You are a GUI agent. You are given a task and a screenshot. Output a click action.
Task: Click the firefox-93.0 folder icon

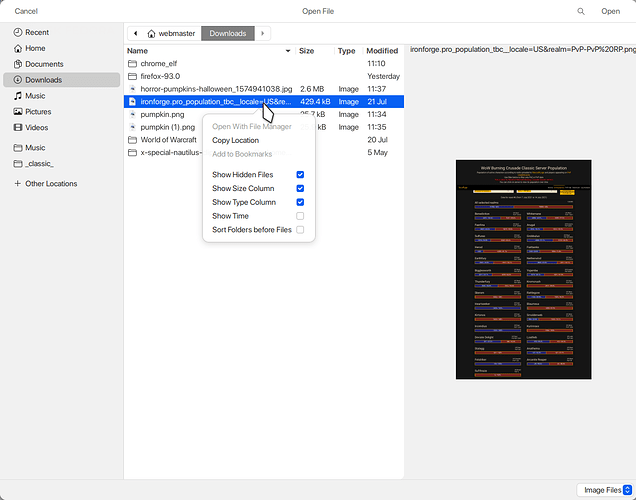132,76
